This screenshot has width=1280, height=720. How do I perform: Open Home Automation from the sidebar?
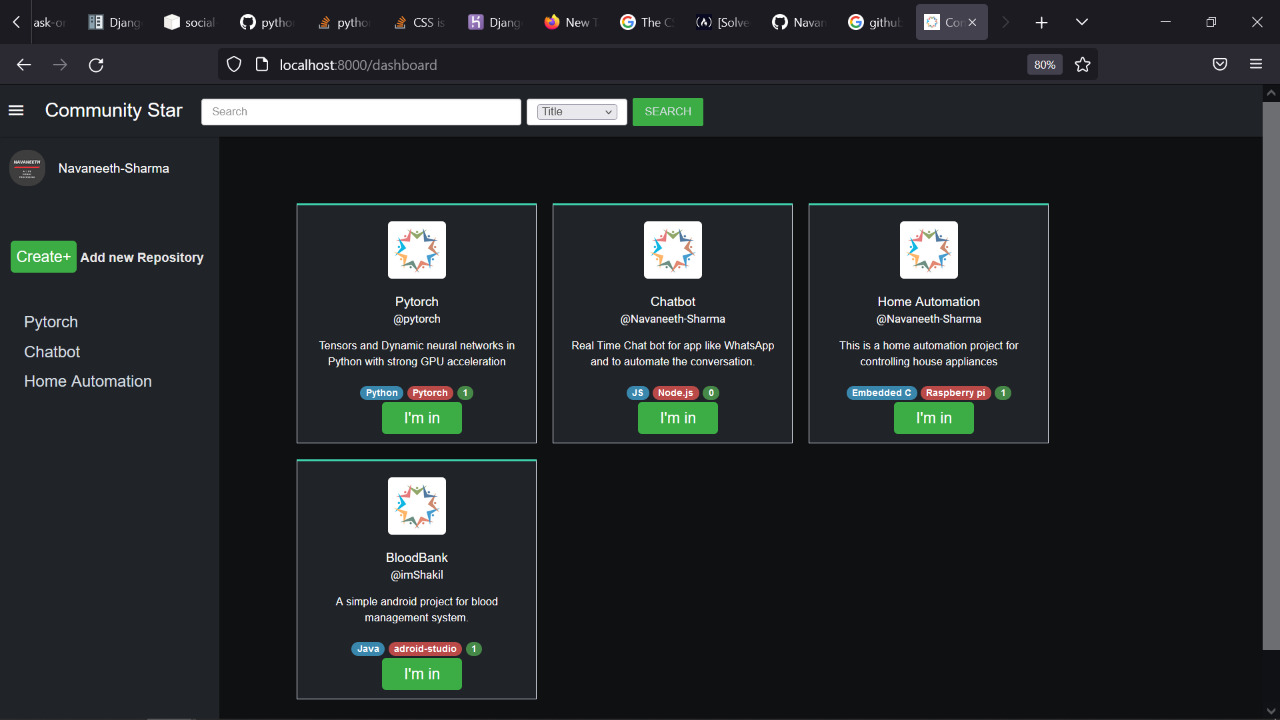(x=87, y=381)
